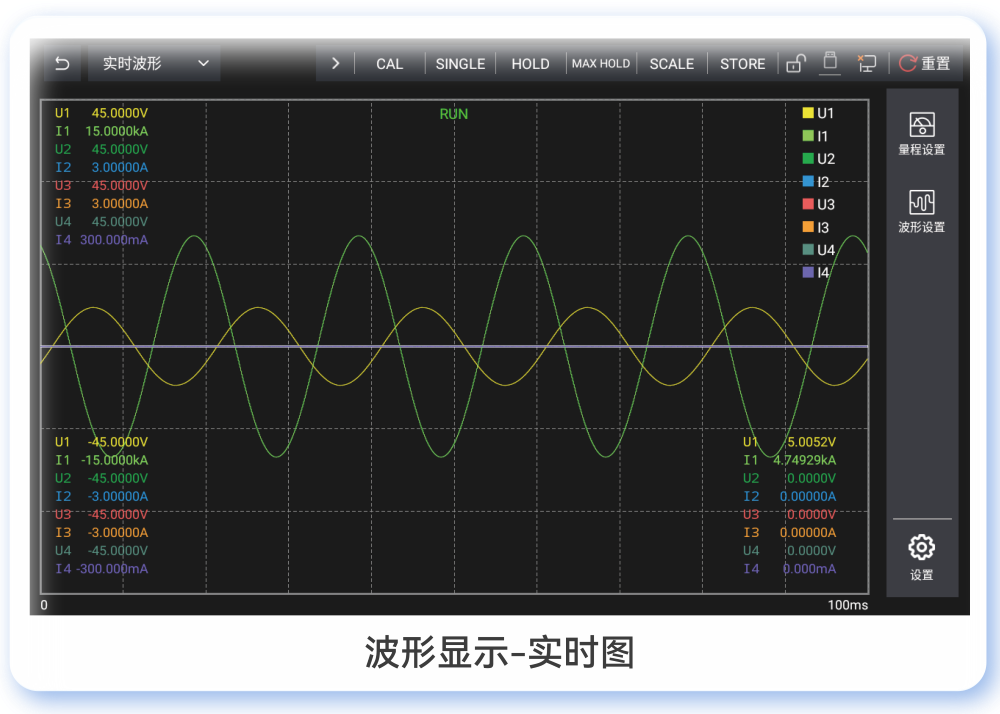Click the green RUN status label

[x=454, y=114]
